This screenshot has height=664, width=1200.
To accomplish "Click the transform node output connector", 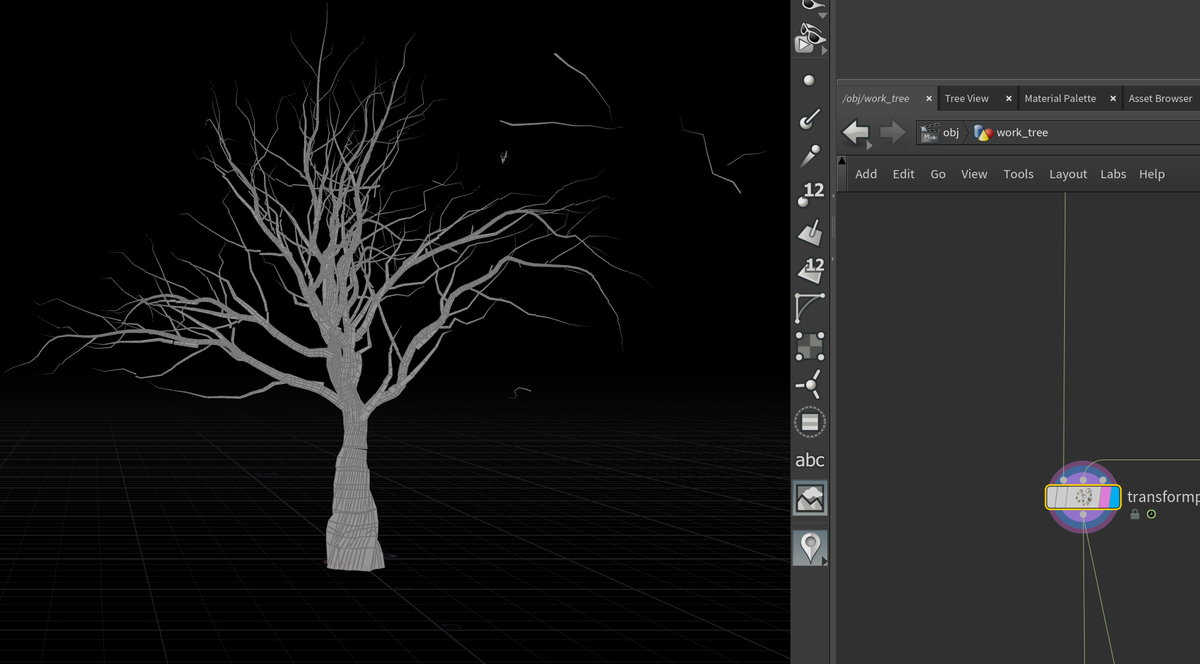I will coord(1083,514).
